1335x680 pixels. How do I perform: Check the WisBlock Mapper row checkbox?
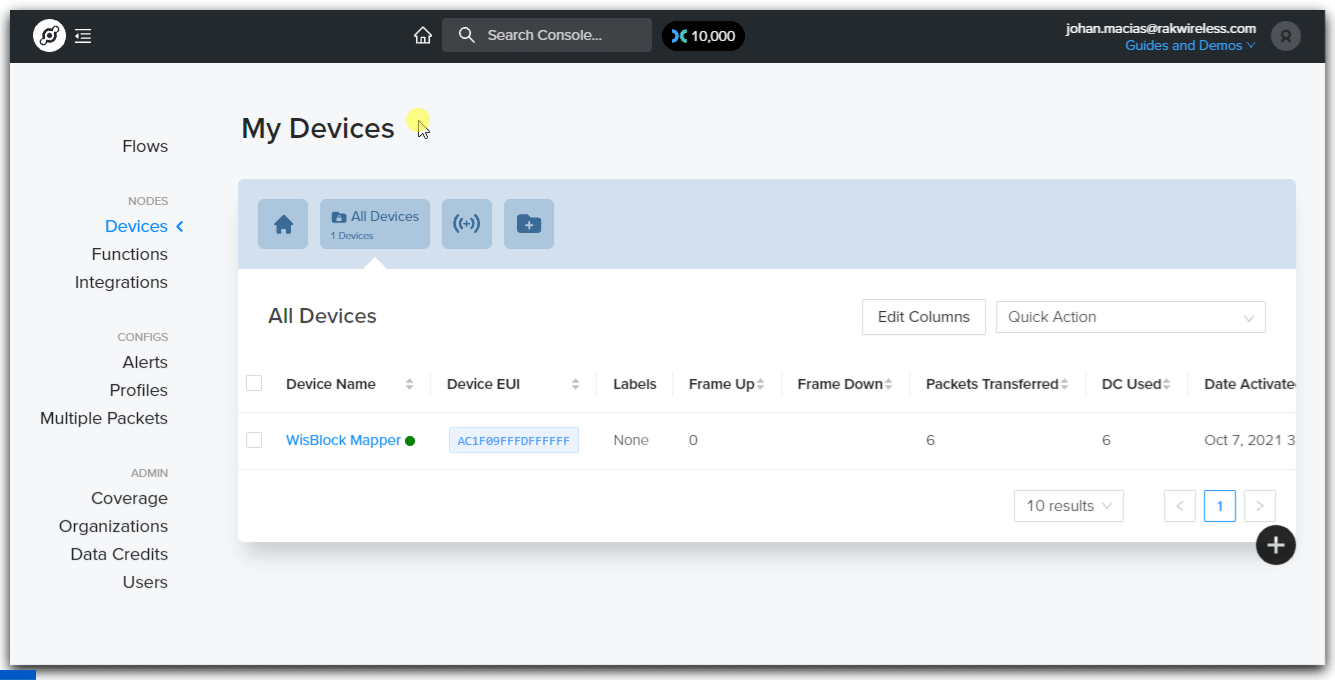pos(254,440)
